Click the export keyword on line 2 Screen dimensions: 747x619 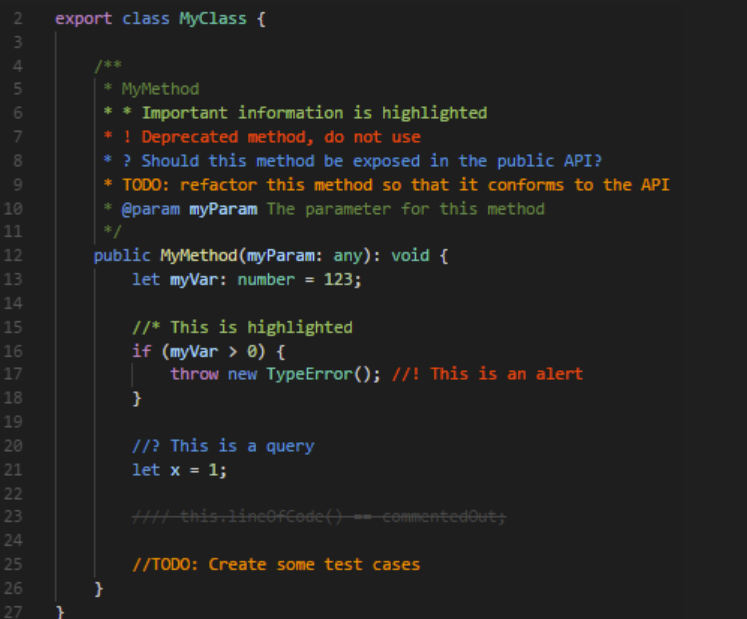83,19
